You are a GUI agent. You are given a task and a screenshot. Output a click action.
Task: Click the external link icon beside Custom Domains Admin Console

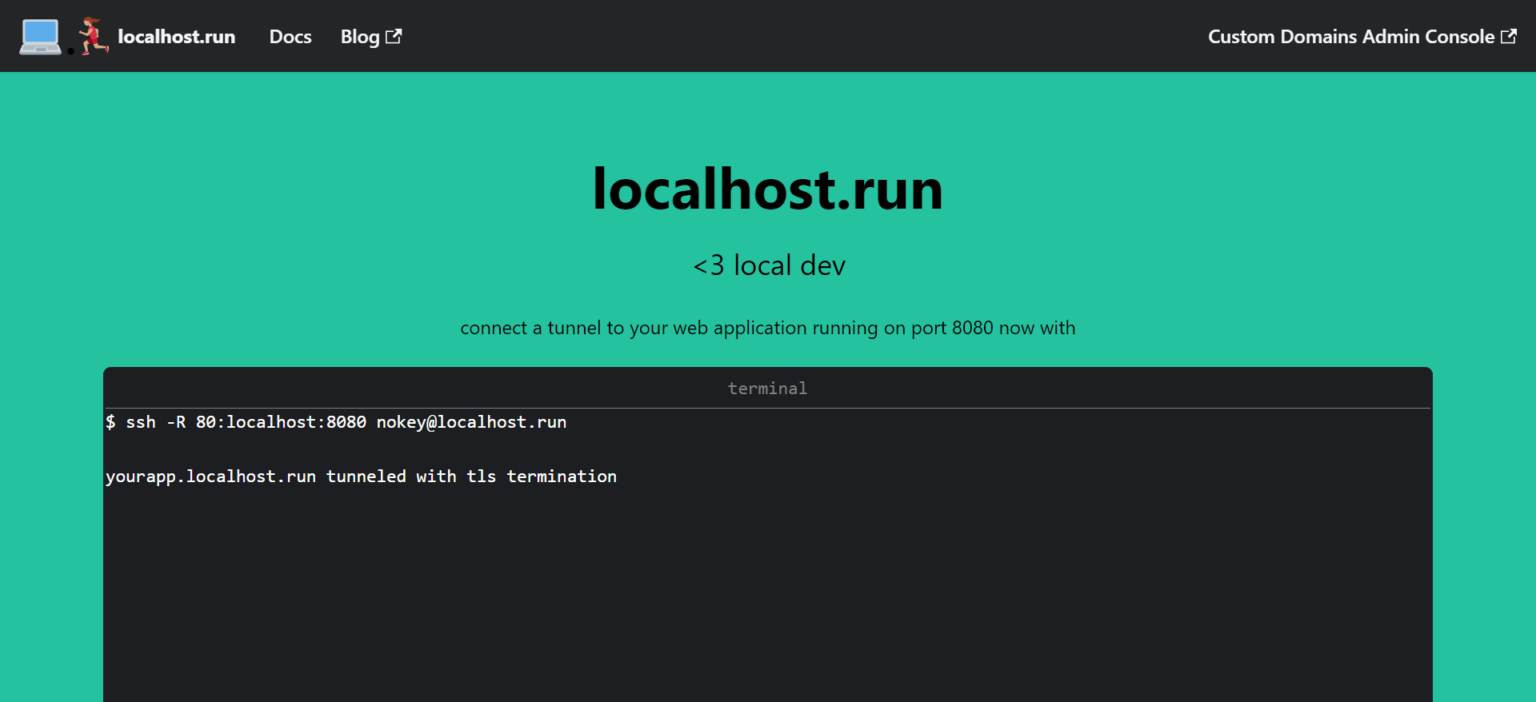[1507, 35]
